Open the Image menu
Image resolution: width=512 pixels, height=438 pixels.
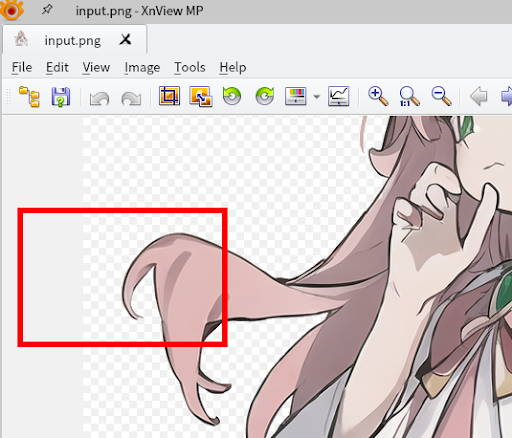pos(142,68)
